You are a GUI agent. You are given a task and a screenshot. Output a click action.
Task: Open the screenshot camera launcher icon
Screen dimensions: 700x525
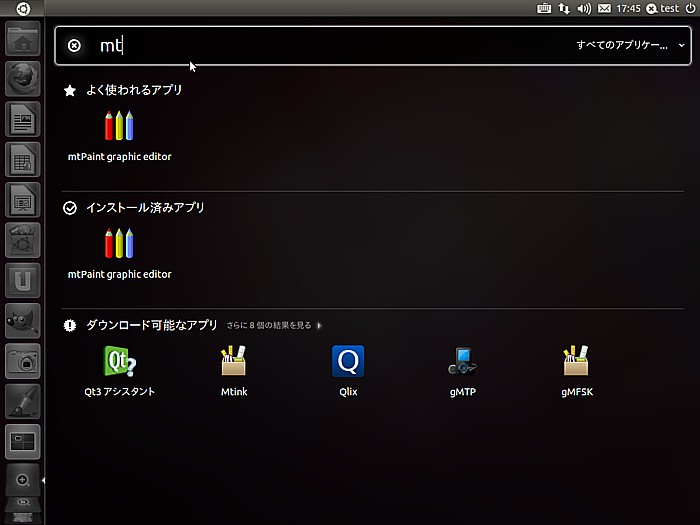23,361
